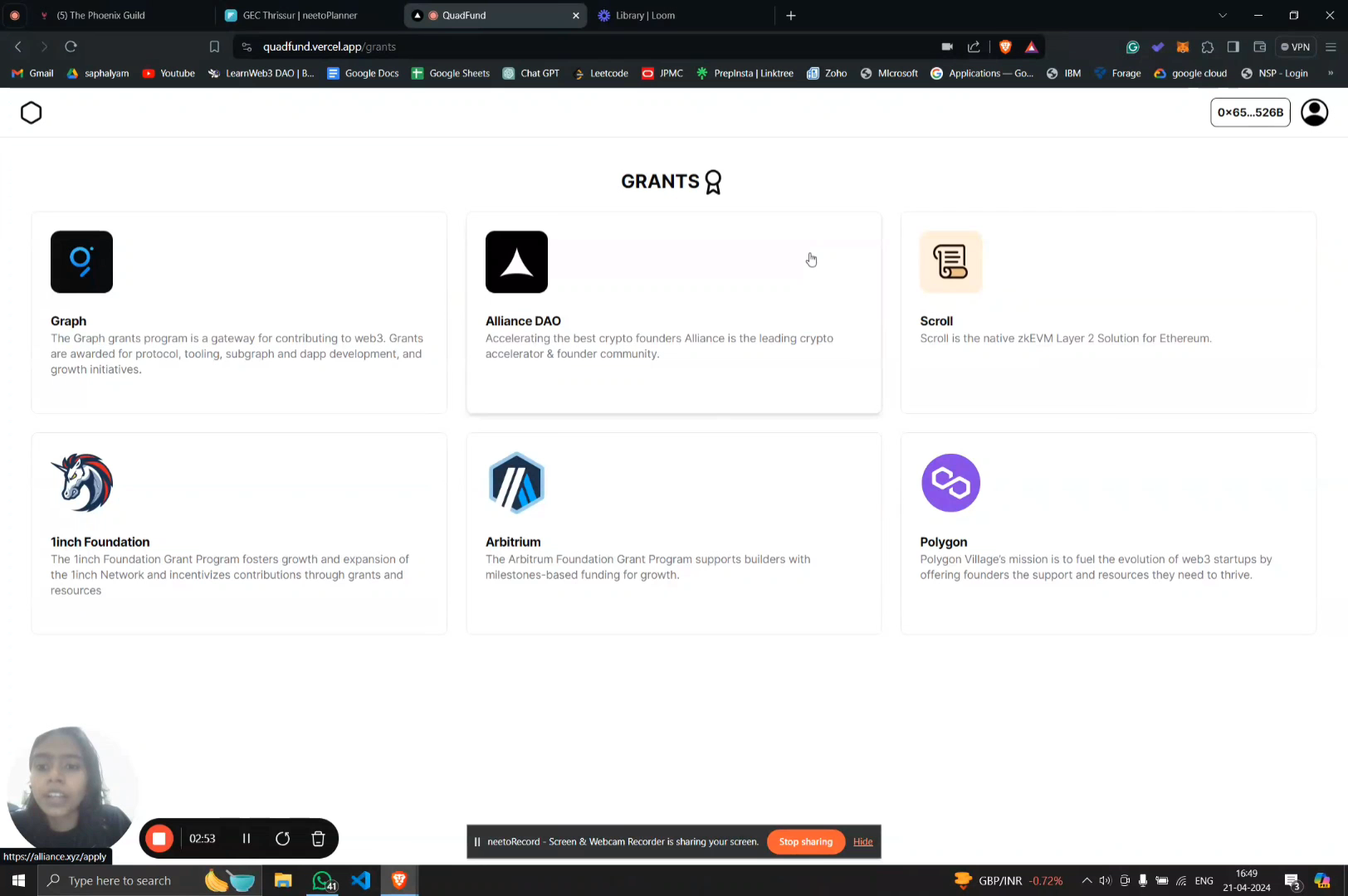The height and width of the screenshot is (896, 1348).
Task: Hide the neetoRecord sharing bar
Action: [x=862, y=841]
